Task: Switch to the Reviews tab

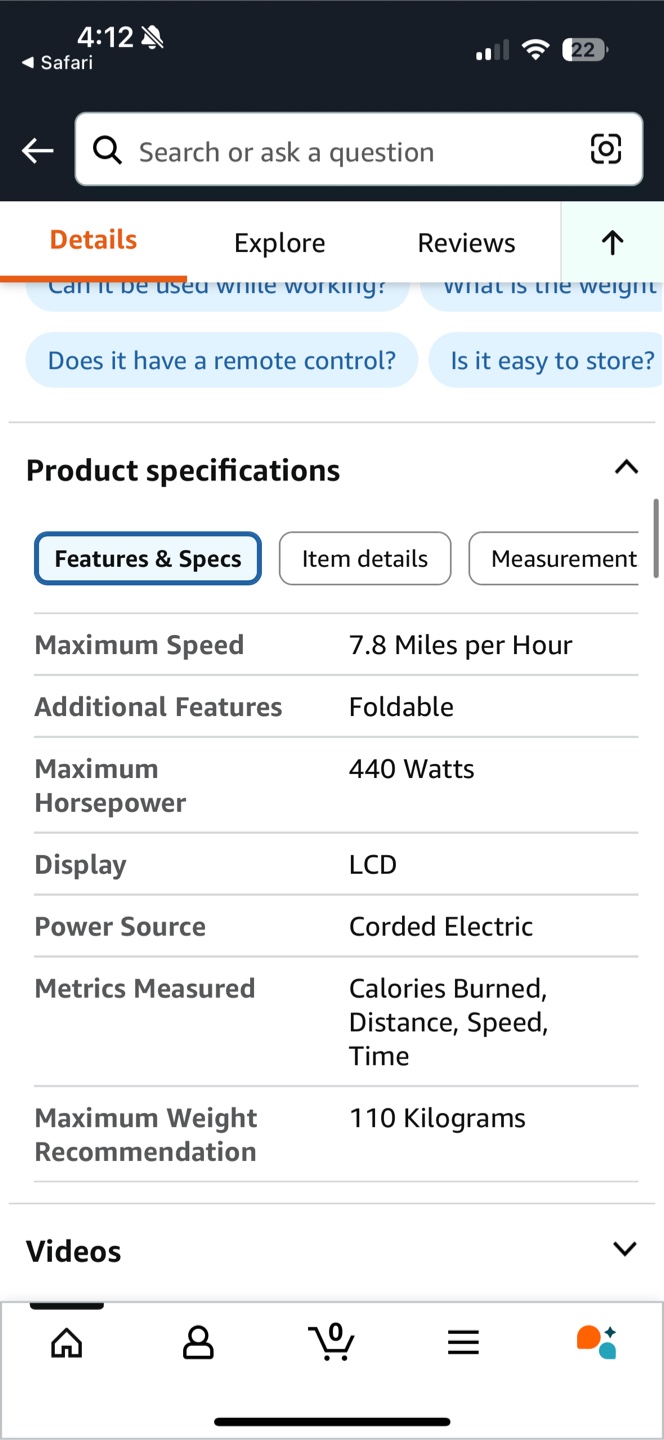Action: tap(467, 243)
